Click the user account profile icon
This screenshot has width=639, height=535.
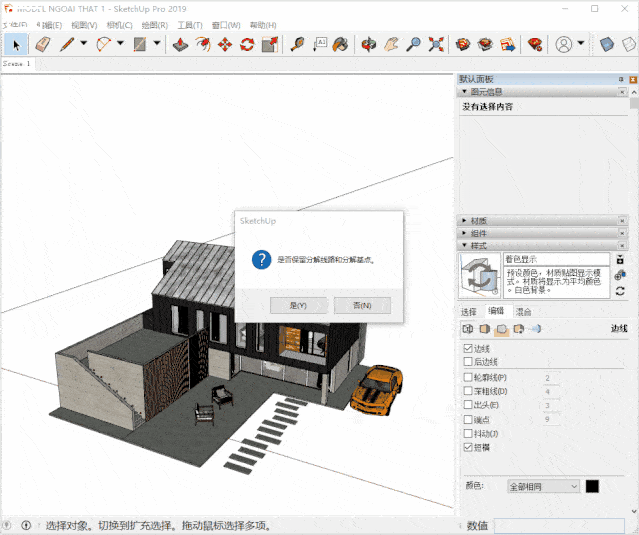[564, 44]
